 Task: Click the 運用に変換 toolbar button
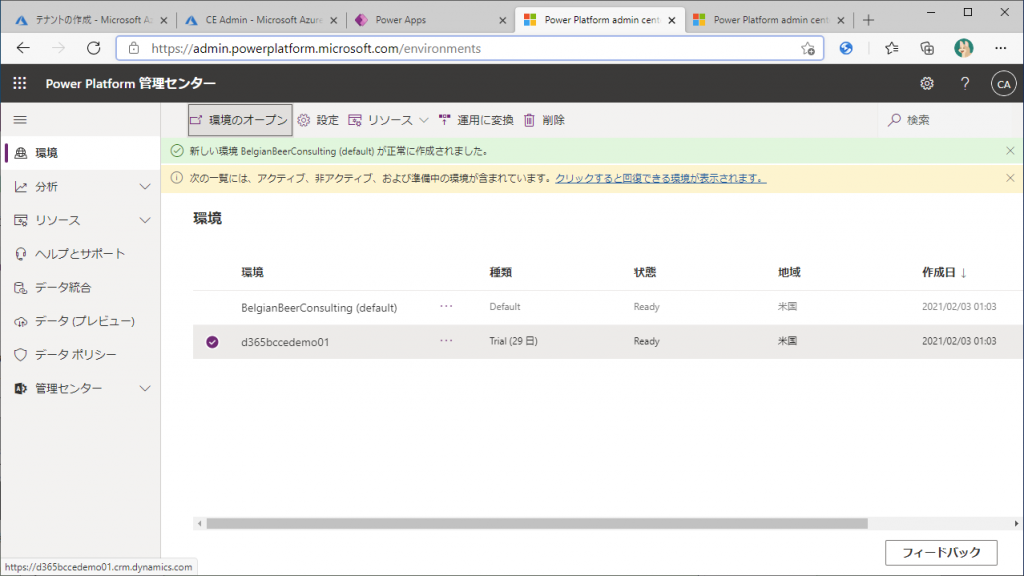[x=476, y=120]
